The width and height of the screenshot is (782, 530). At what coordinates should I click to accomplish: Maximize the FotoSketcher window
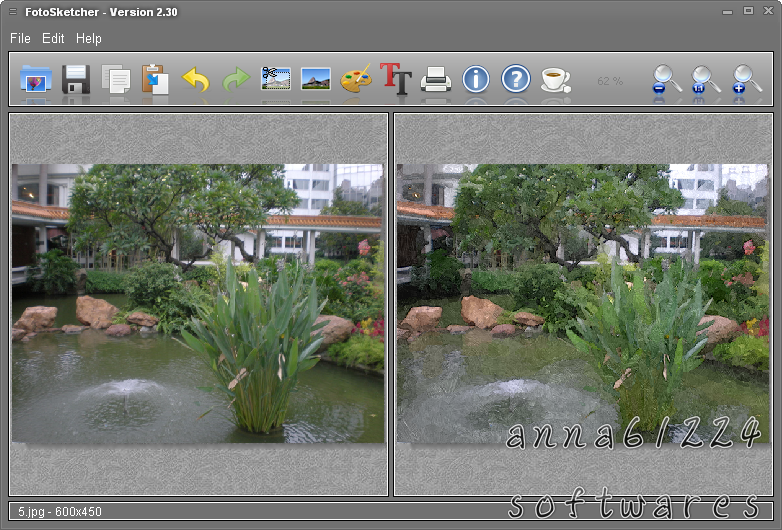pos(748,10)
